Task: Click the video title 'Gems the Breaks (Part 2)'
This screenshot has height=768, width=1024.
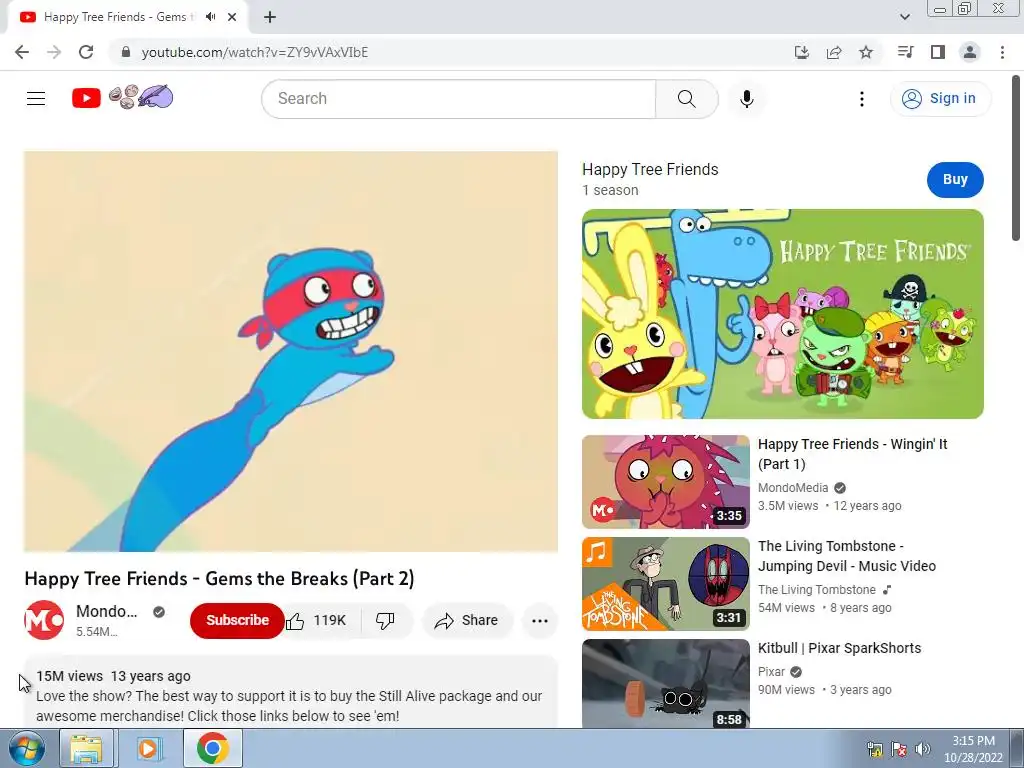Action: coord(219,579)
